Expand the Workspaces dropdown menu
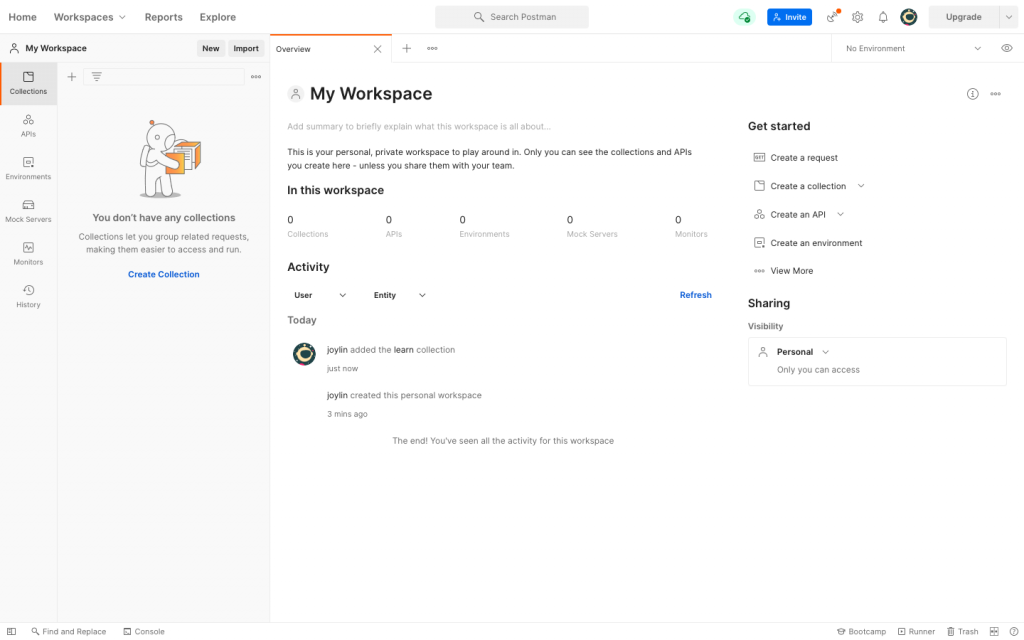The image size is (1024, 640). (x=89, y=17)
